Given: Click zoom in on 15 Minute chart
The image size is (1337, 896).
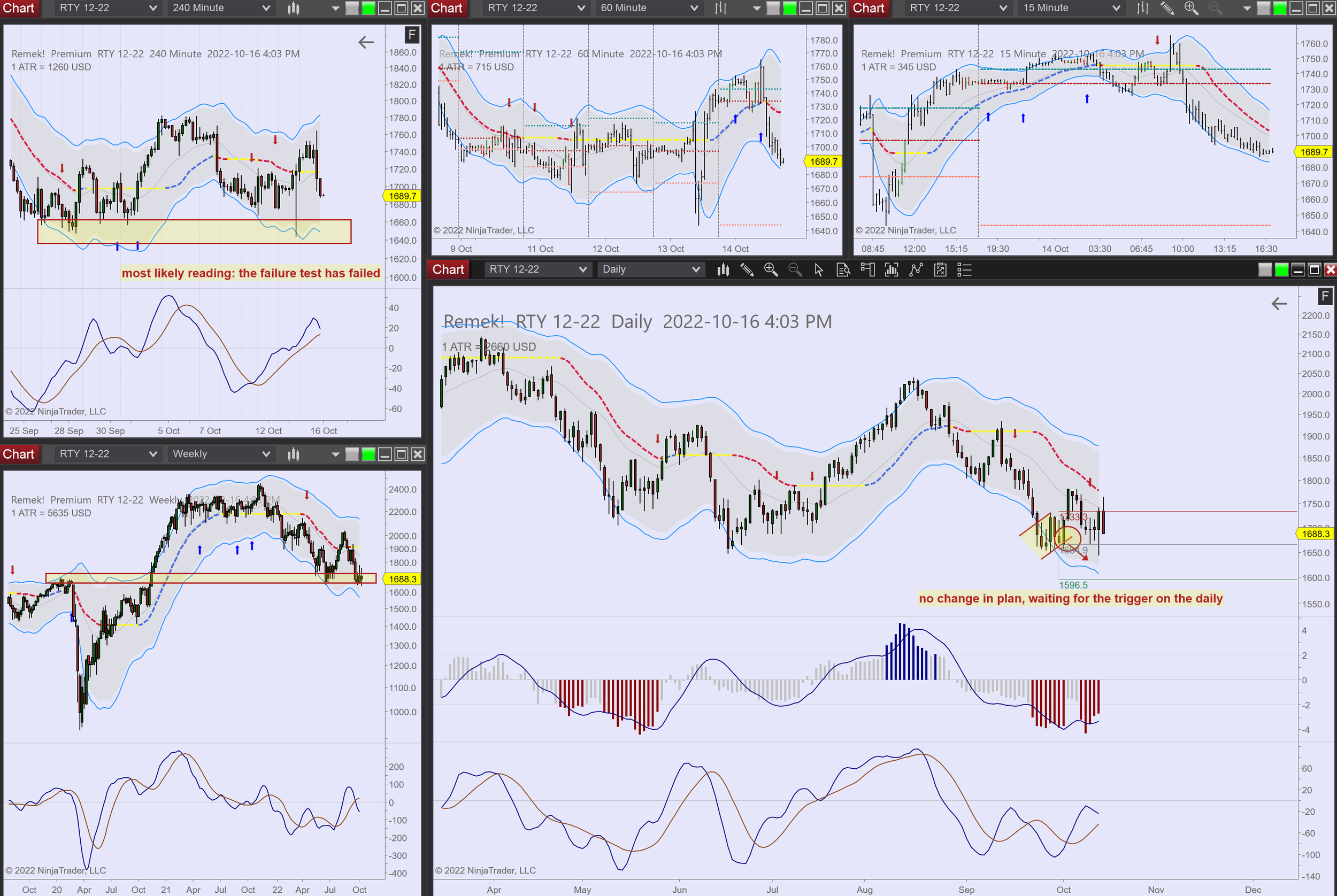Looking at the screenshot, I should click(1190, 8).
